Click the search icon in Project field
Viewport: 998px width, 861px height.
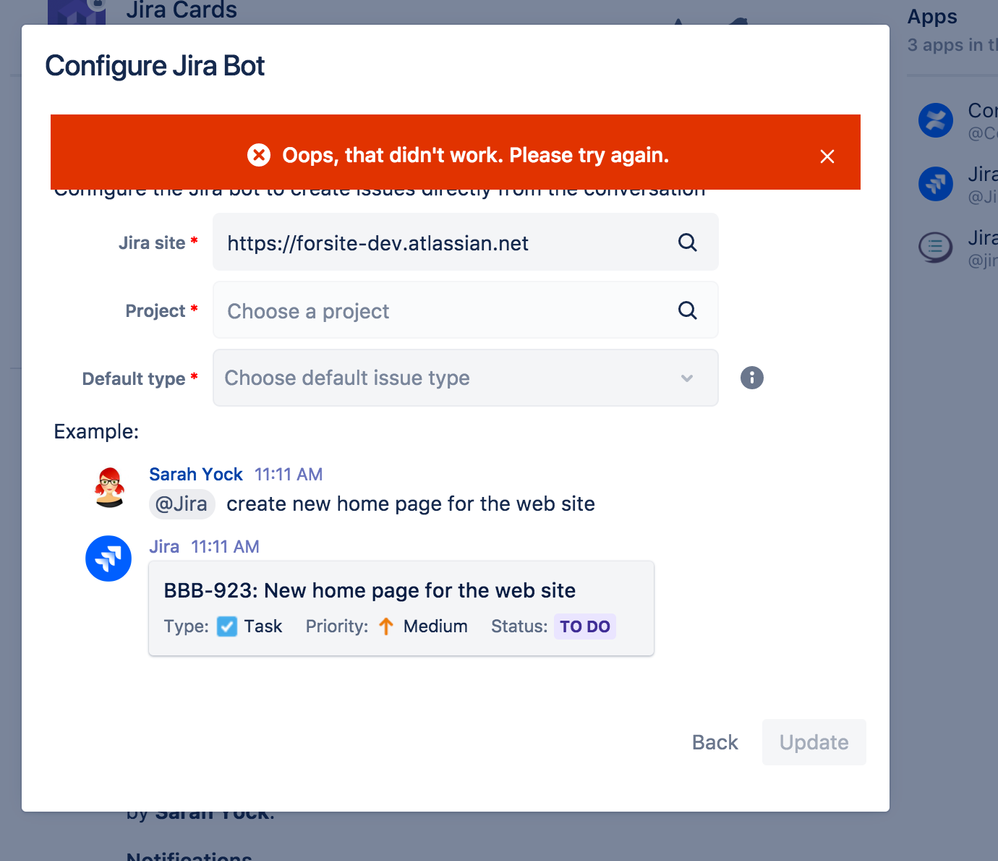tap(687, 310)
